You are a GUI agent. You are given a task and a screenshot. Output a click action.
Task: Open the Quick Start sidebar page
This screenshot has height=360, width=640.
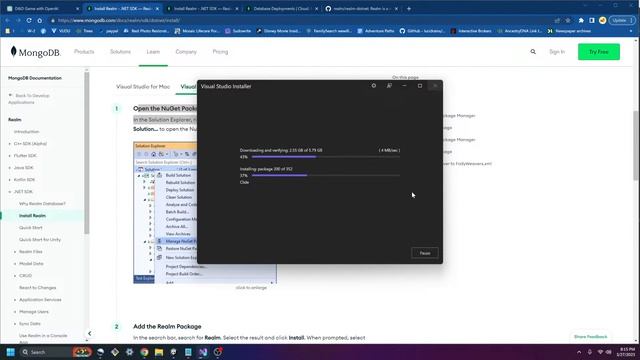[x=31, y=227]
